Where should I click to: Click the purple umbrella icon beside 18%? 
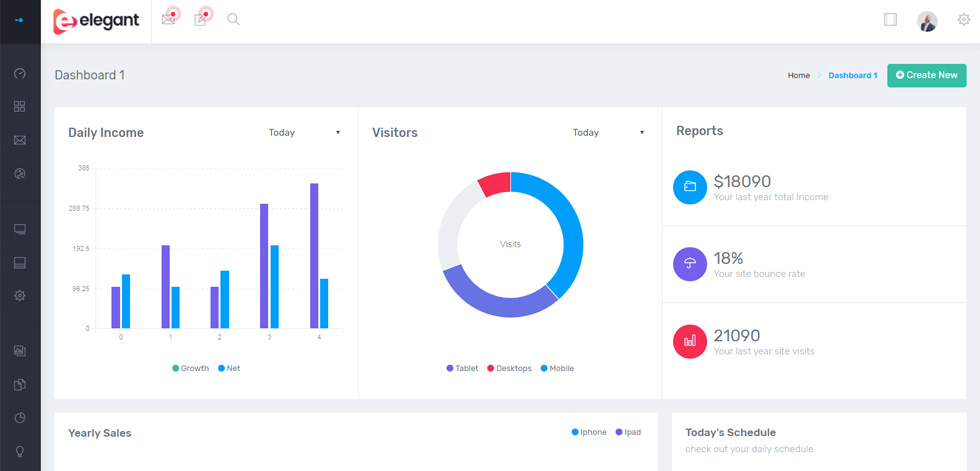(x=690, y=264)
